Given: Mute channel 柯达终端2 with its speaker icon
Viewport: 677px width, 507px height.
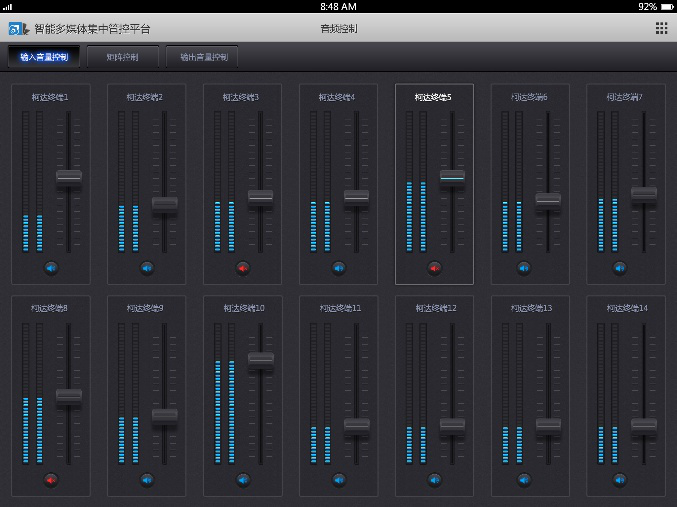Looking at the screenshot, I should [x=147, y=268].
